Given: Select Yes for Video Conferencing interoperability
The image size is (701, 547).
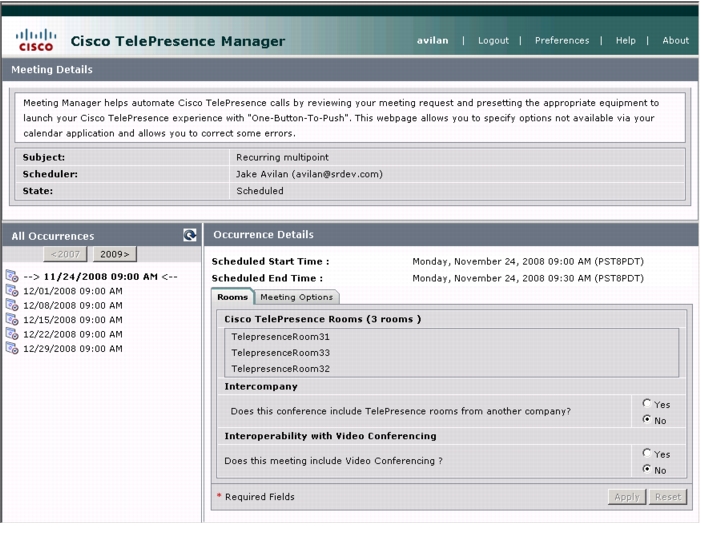Looking at the screenshot, I should (x=646, y=453).
